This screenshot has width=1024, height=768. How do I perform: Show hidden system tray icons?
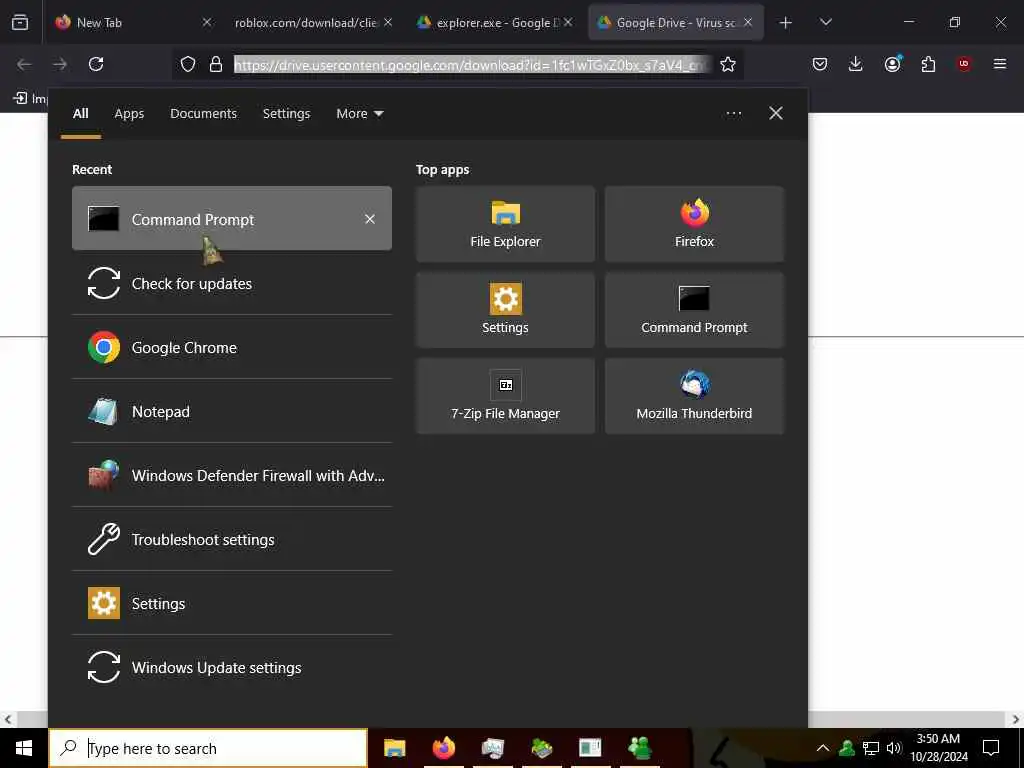(823, 748)
